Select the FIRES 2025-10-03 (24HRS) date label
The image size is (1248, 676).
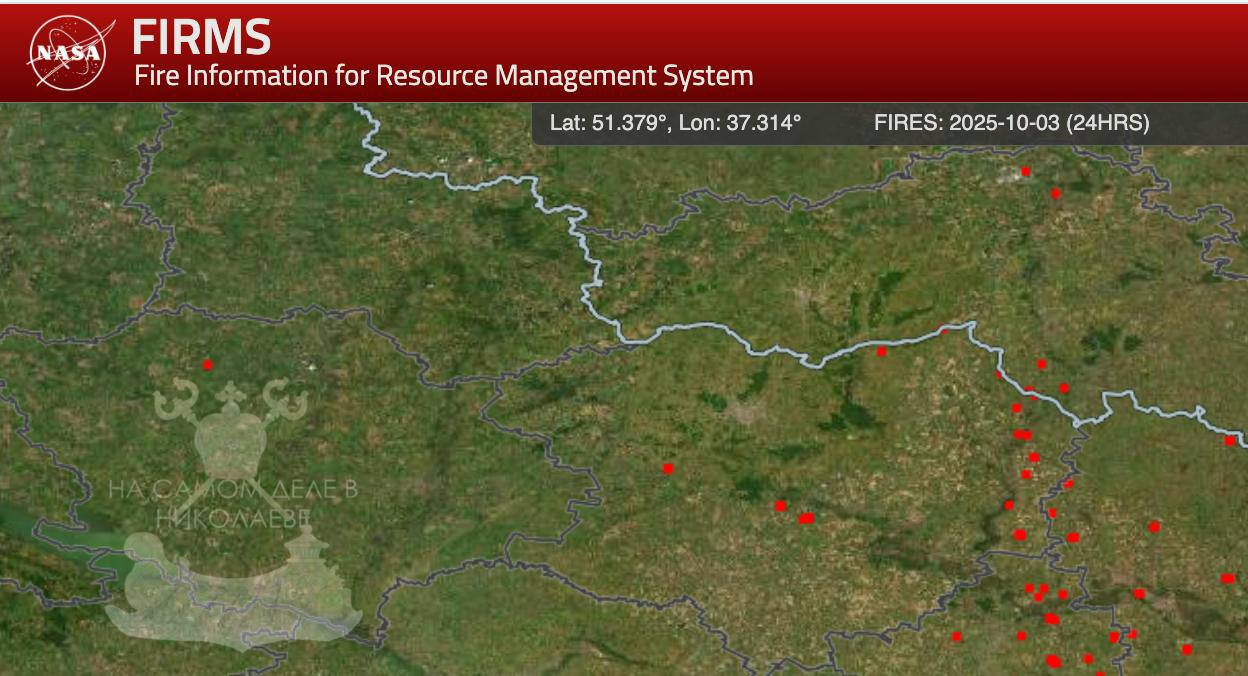[x=1011, y=123]
